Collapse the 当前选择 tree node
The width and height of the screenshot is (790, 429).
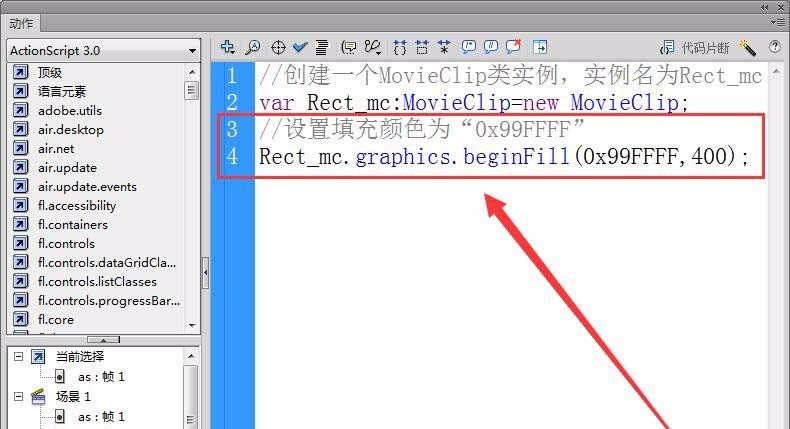coord(19,356)
